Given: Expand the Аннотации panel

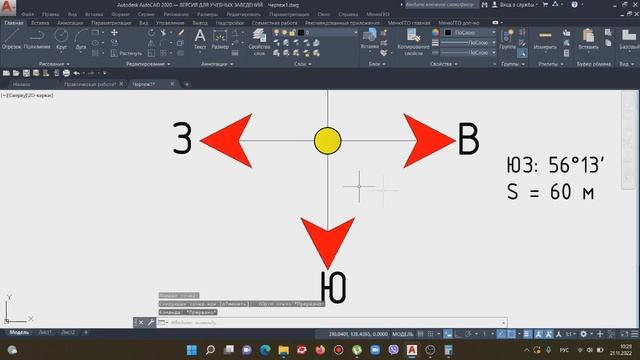Looking at the screenshot, I should click(217, 64).
